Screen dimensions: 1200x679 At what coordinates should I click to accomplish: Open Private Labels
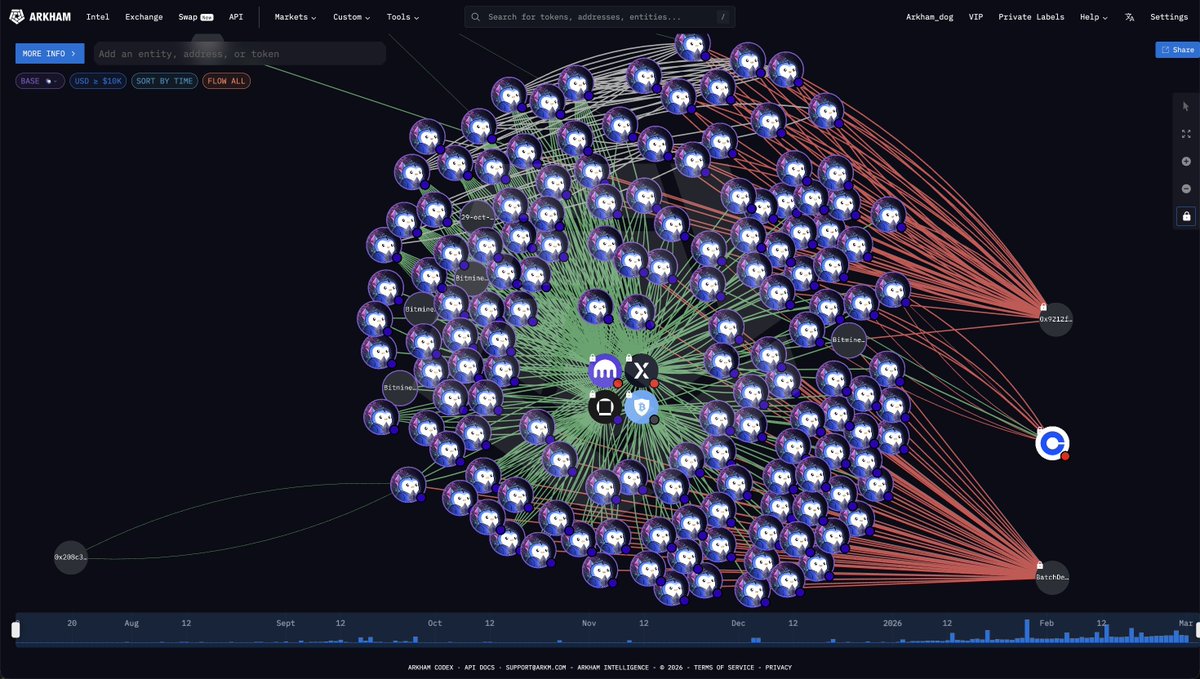point(1031,17)
